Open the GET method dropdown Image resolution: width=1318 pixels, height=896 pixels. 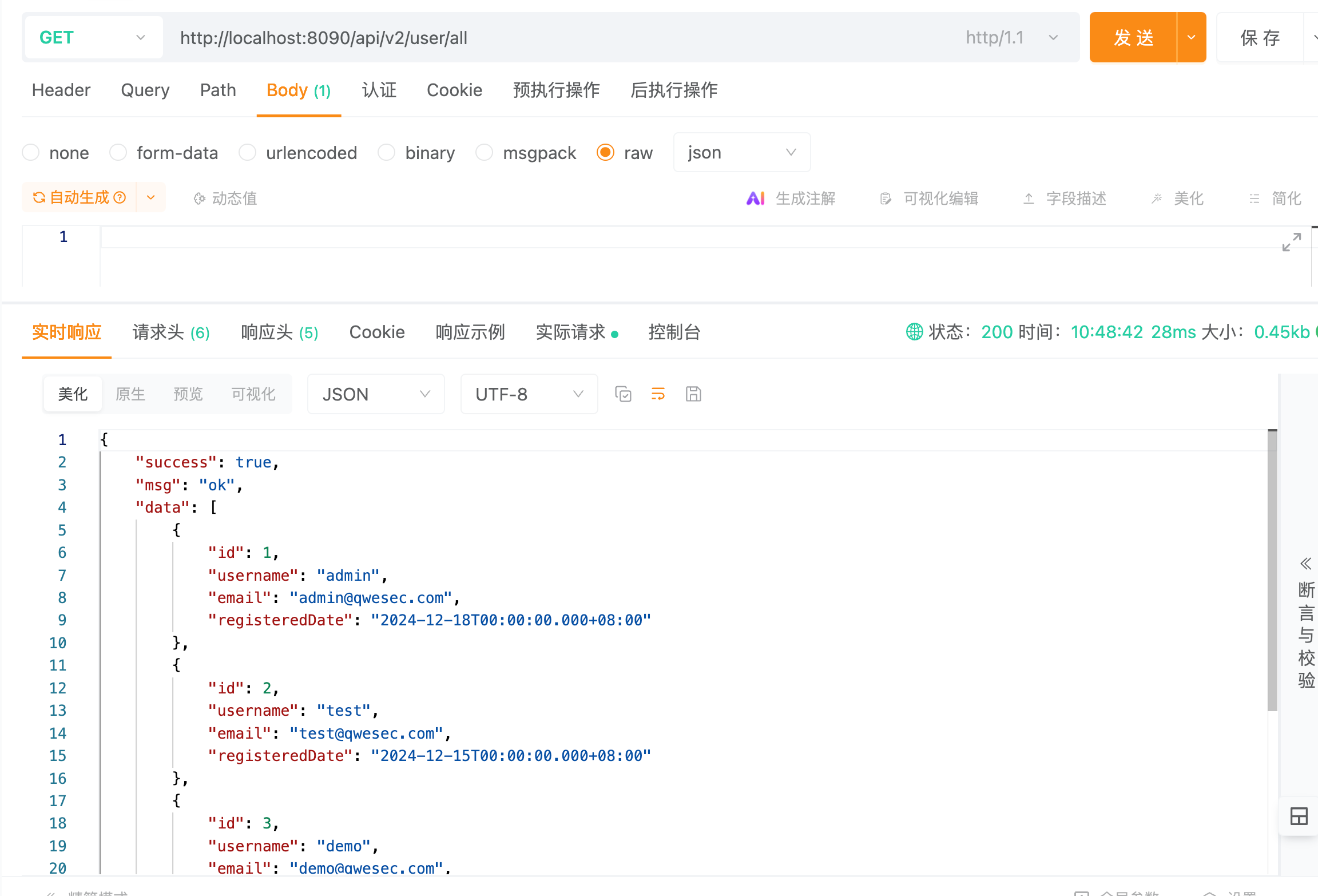click(94, 38)
